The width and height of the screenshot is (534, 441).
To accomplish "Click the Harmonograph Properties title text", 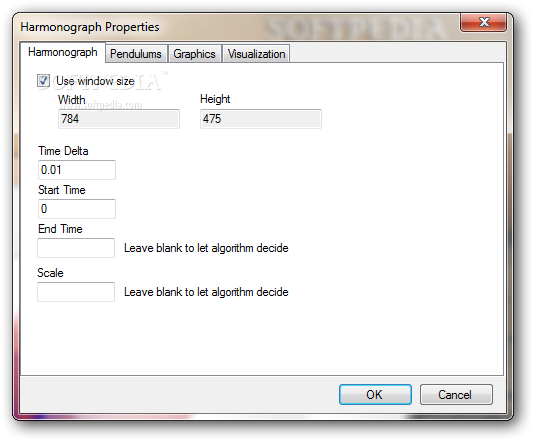I will tap(90, 27).
